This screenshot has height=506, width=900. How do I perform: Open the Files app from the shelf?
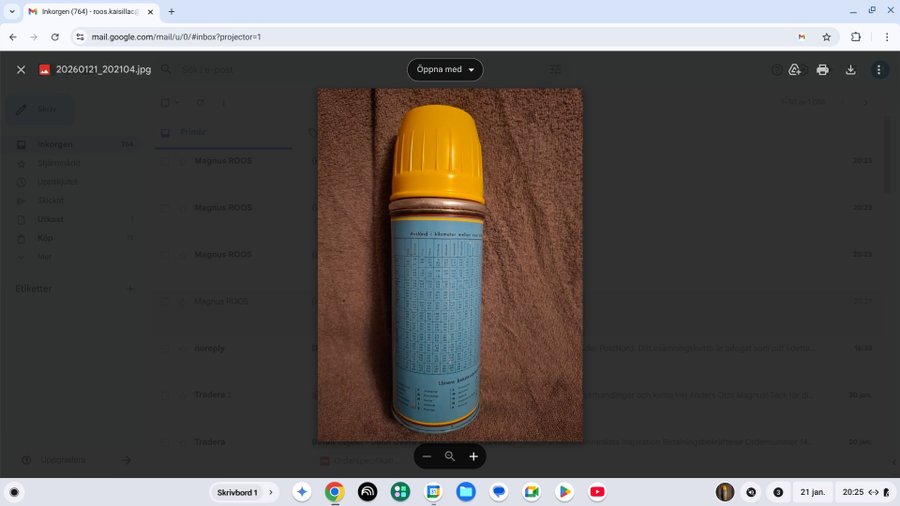click(x=466, y=492)
